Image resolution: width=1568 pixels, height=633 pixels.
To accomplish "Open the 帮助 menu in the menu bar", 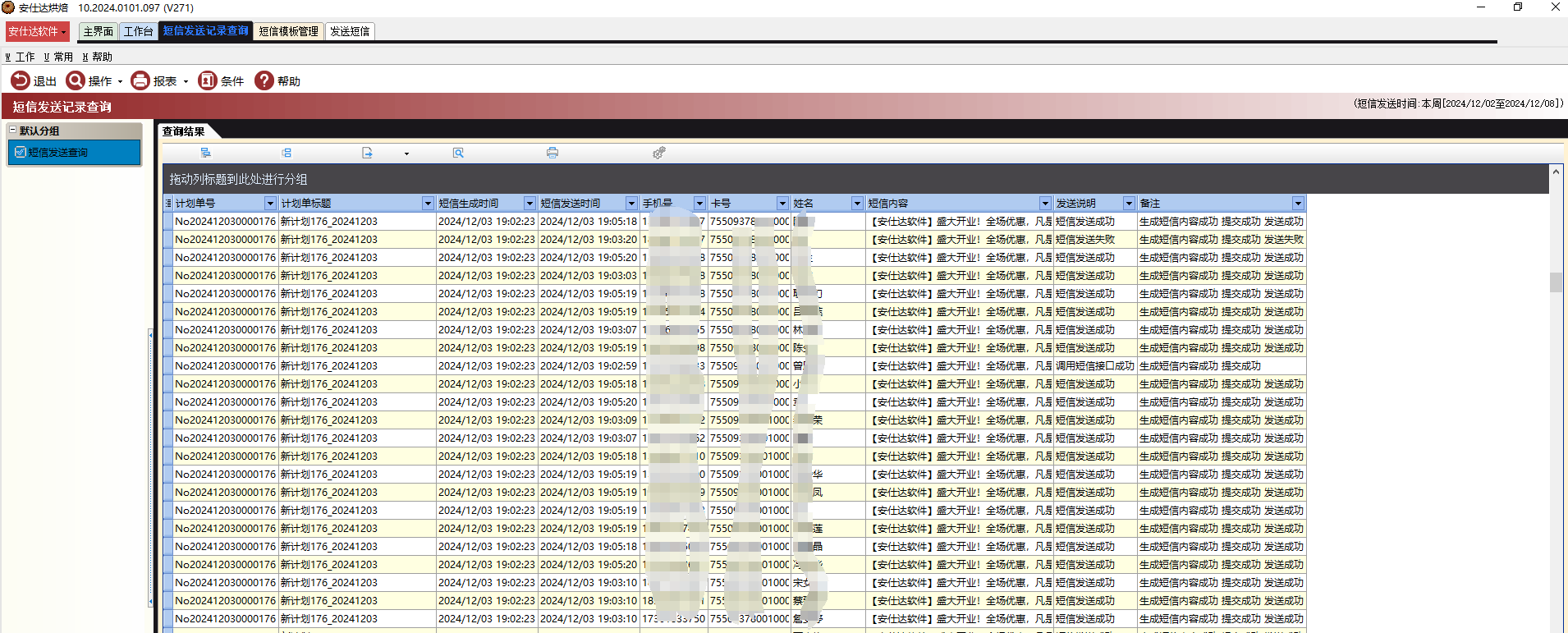I will [x=97, y=57].
